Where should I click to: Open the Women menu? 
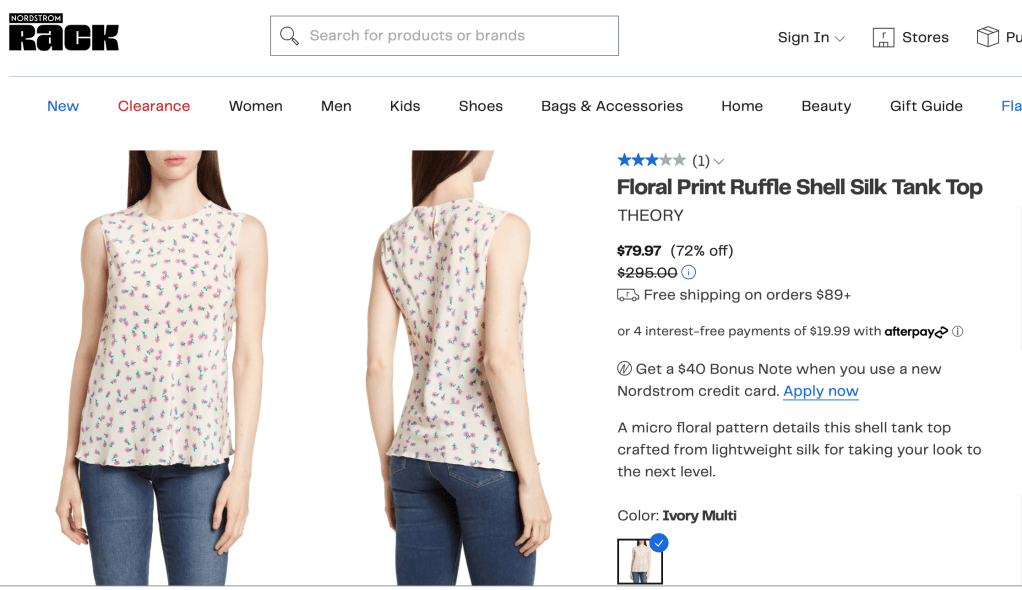click(x=256, y=106)
